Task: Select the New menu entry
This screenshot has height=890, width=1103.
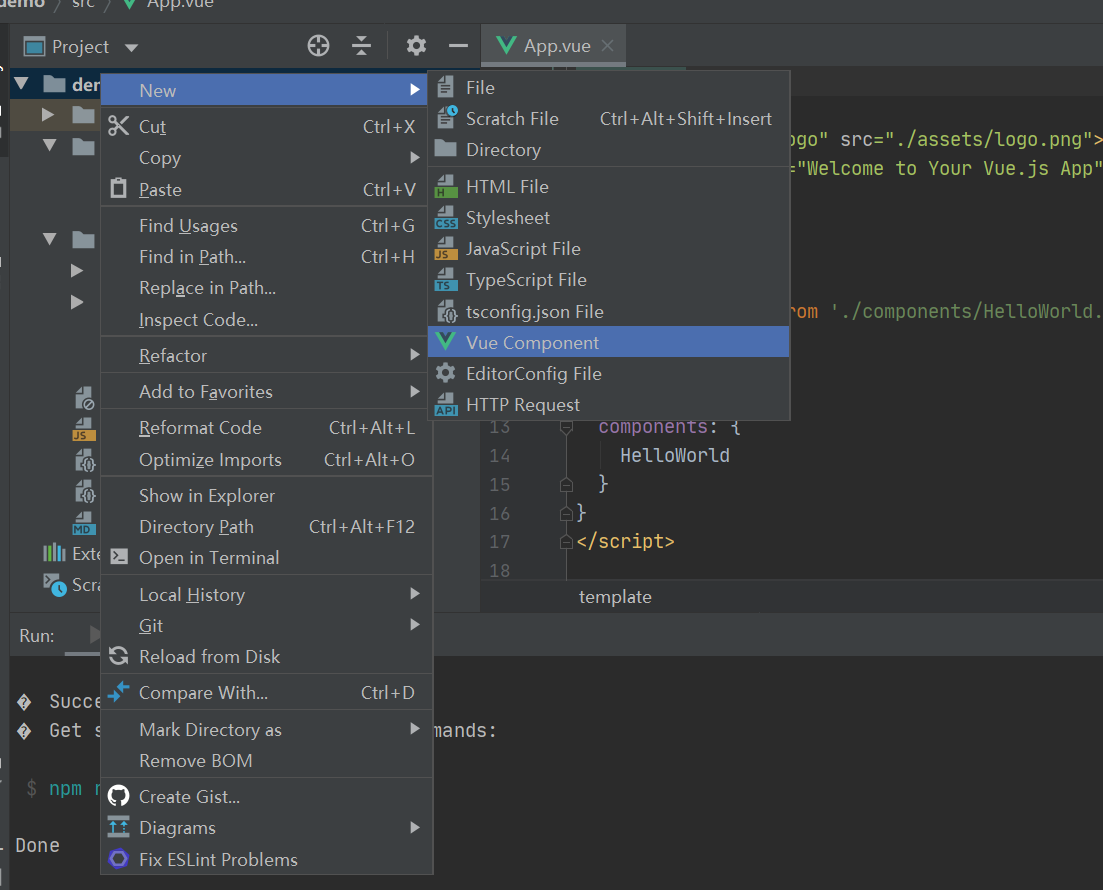Action: [x=264, y=90]
